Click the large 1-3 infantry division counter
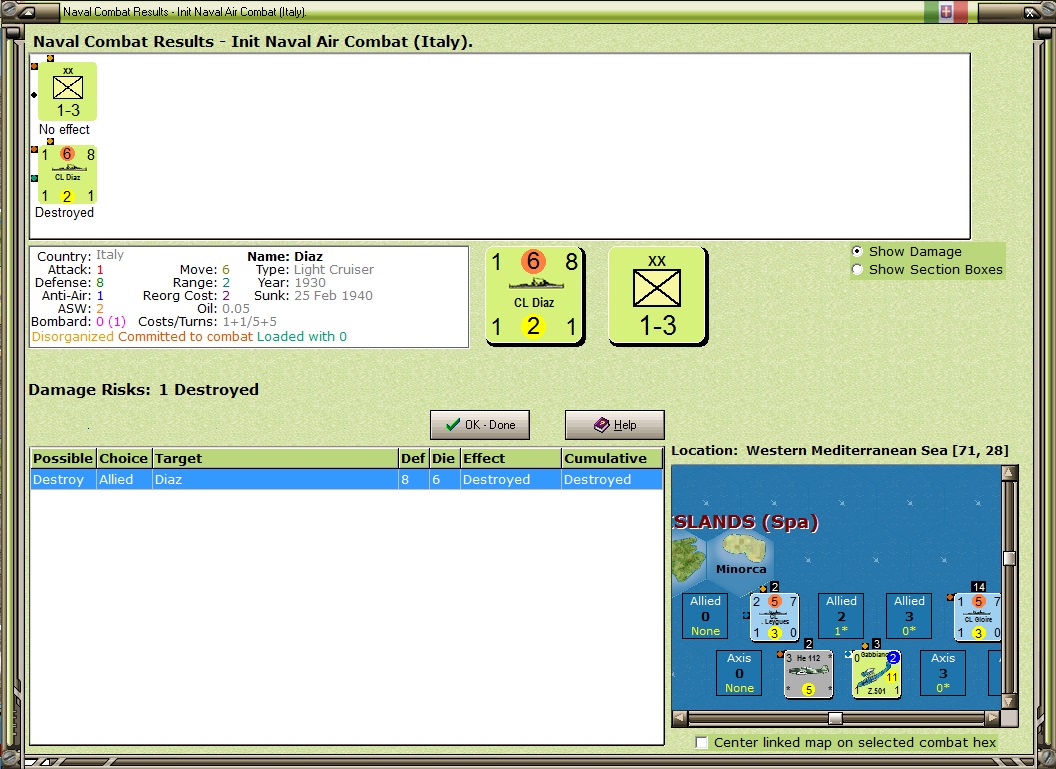Screen dimensions: 1056x769 coord(657,296)
